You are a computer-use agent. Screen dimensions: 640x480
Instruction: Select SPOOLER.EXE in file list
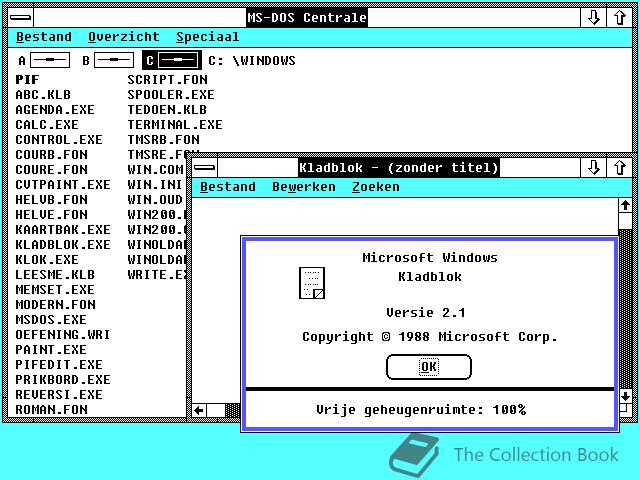(171, 95)
